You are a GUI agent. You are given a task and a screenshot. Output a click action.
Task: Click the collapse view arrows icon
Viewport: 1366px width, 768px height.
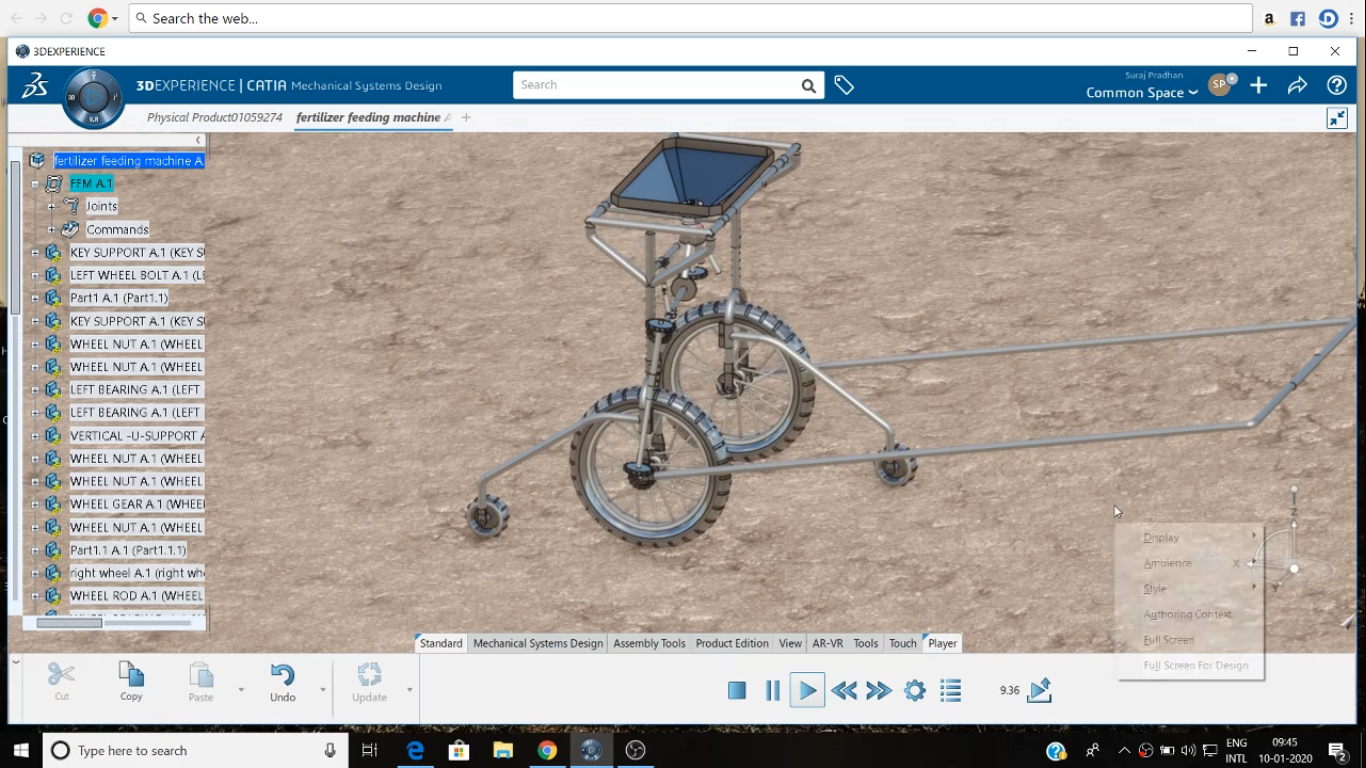1337,118
